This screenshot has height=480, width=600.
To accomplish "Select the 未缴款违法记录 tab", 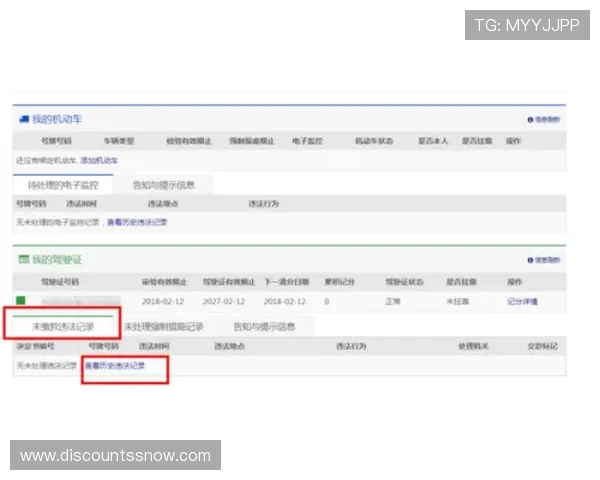I will (x=63, y=327).
